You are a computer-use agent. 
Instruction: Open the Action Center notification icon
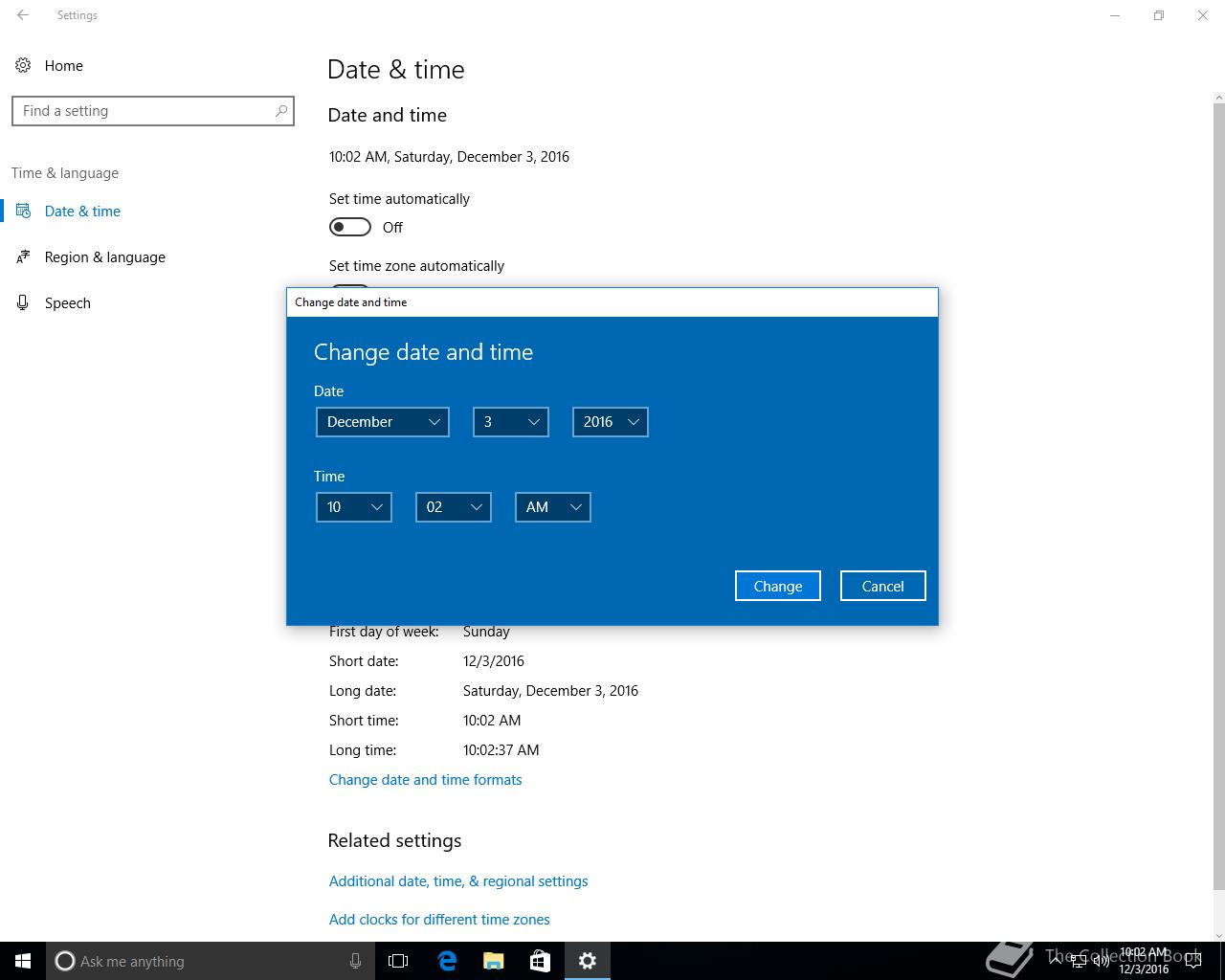(x=1193, y=961)
